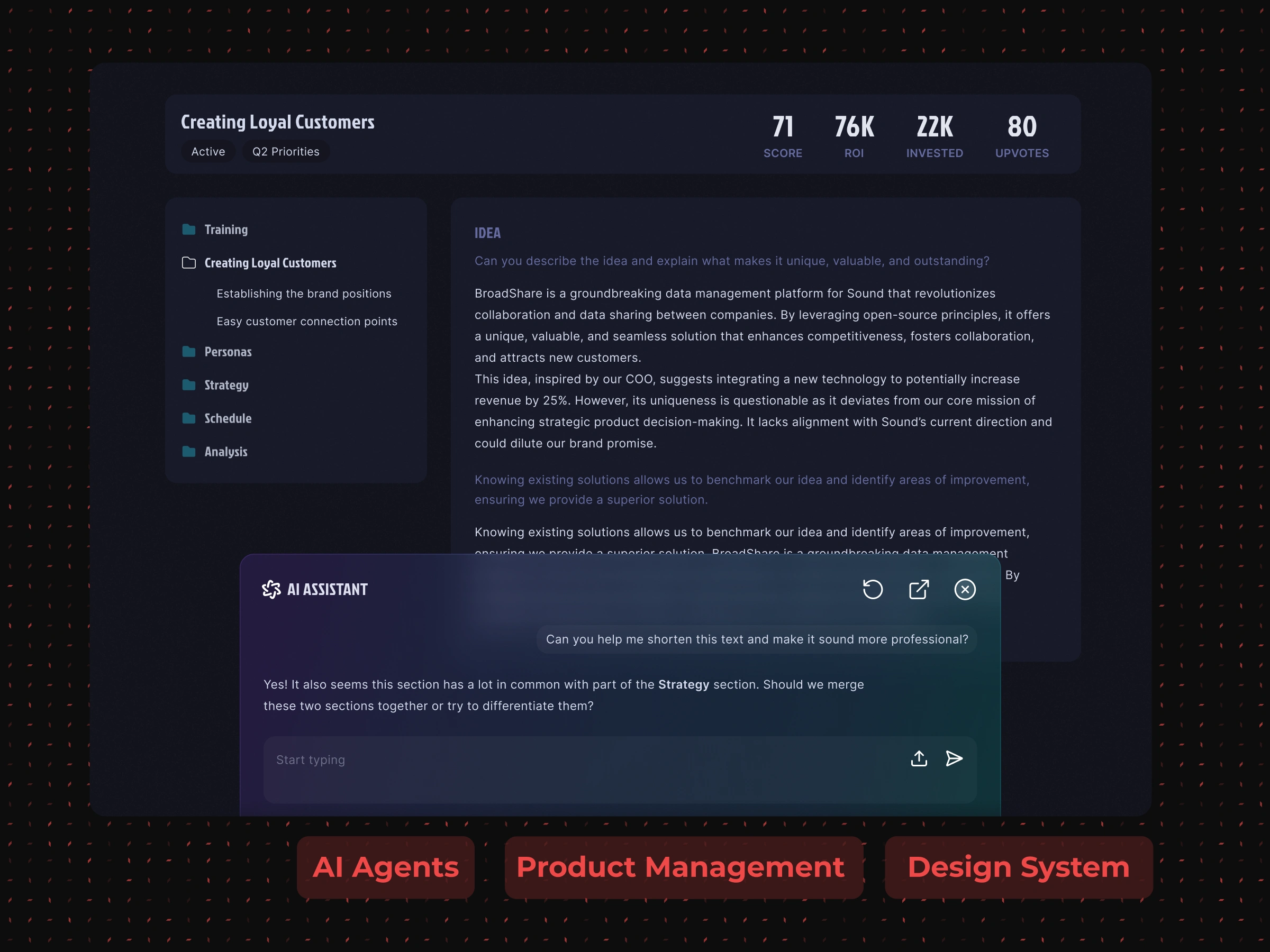The image size is (1270, 952).
Task: Click the paragraph mentioning our COO
Action: click(763, 411)
